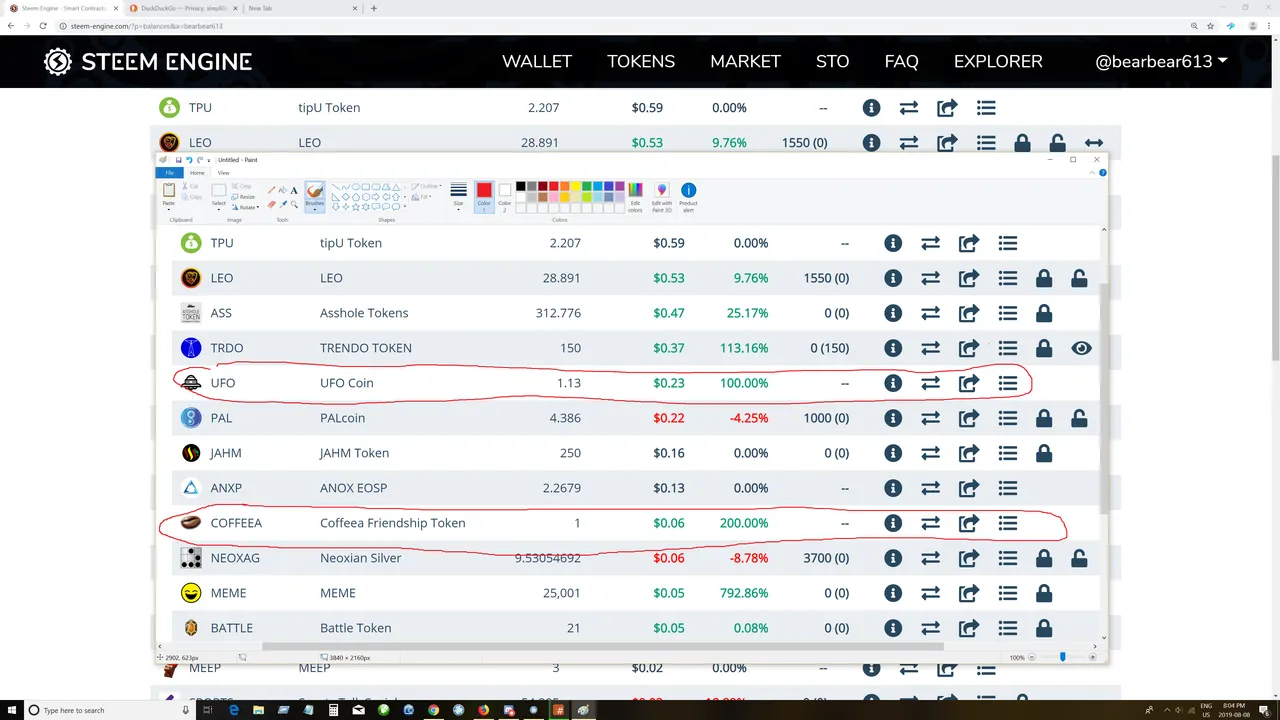Viewport: 1280px width, 720px height.
Task: Open Edit colors in Paint
Action: click(x=635, y=198)
